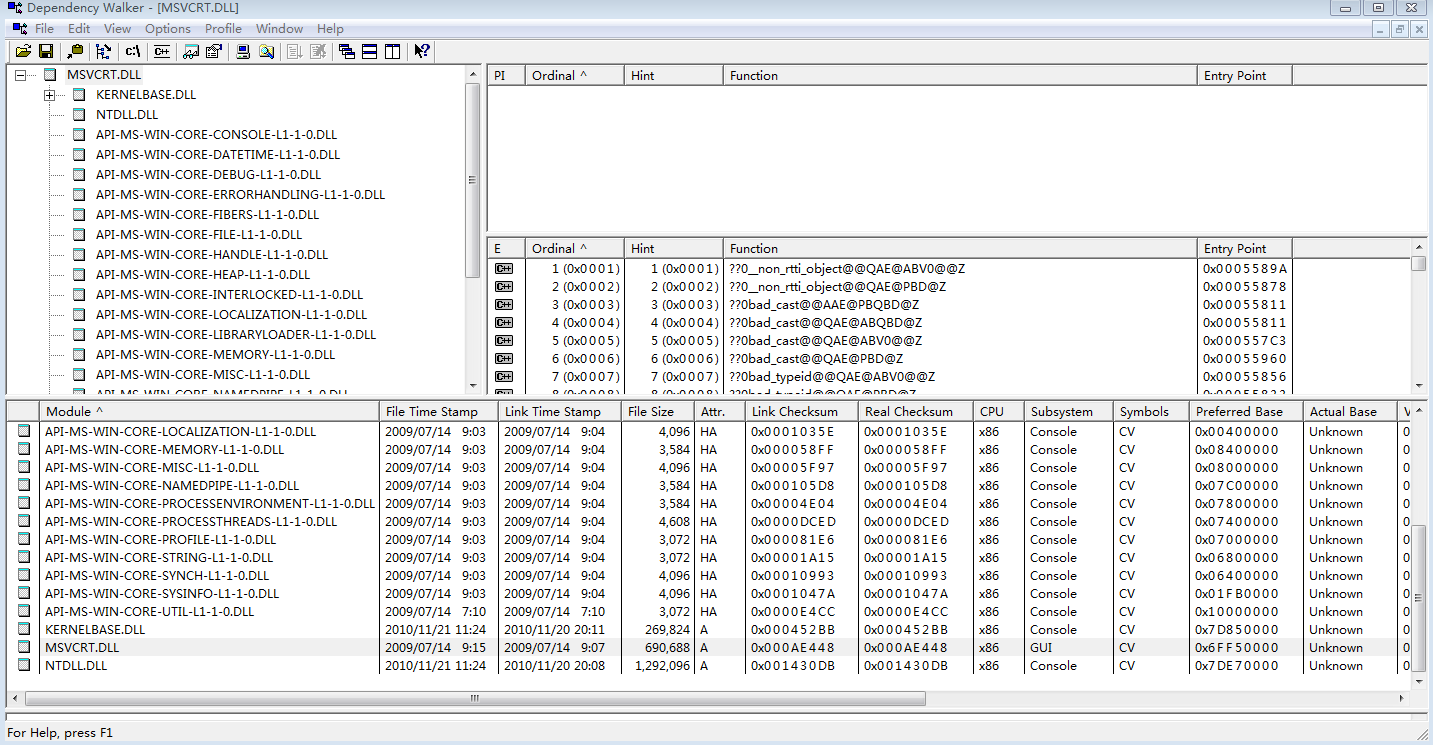The image size is (1433, 745).
Task: Click the Save toolbar icon
Action: [x=45, y=51]
